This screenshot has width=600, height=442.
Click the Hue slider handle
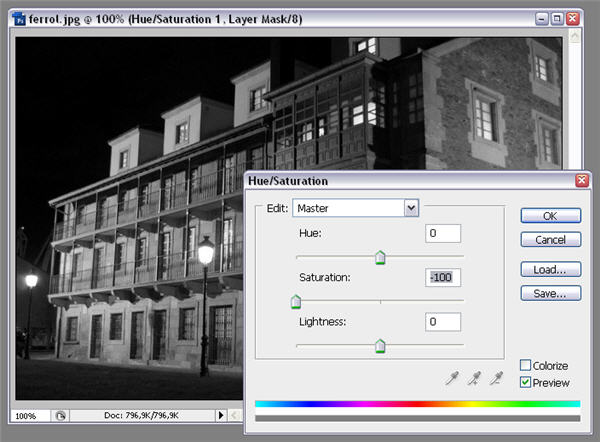[380, 258]
